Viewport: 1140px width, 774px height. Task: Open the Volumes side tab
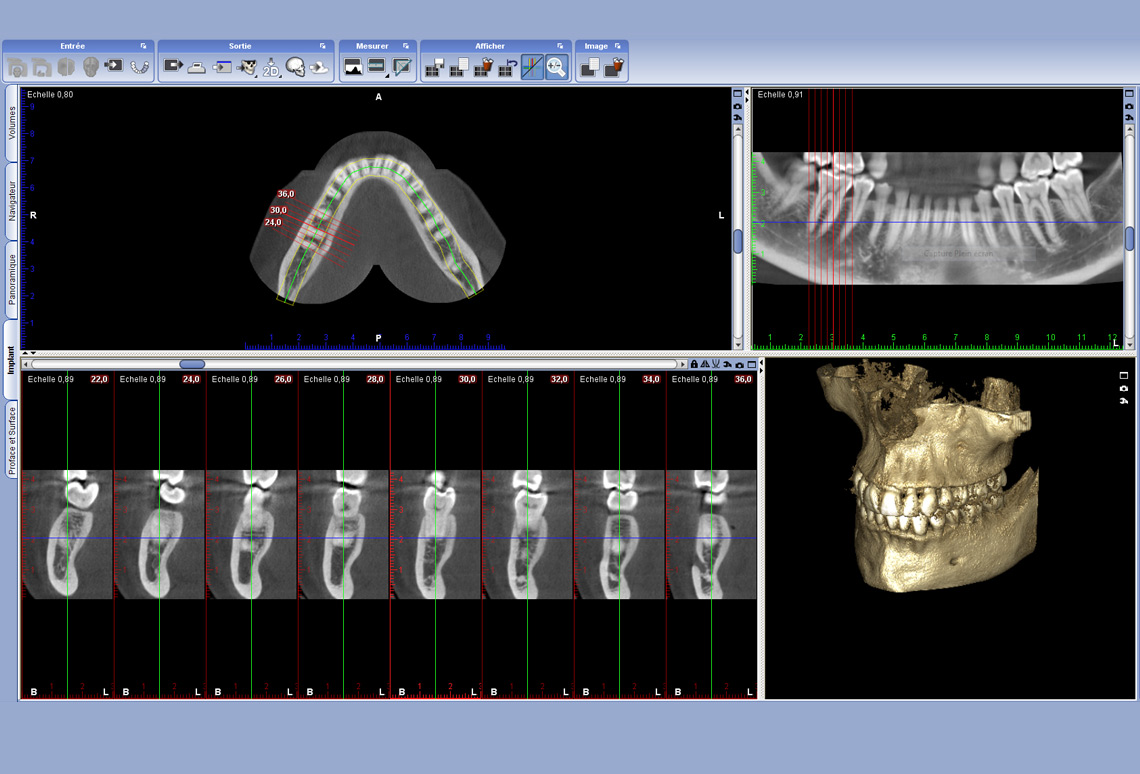pos(12,124)
